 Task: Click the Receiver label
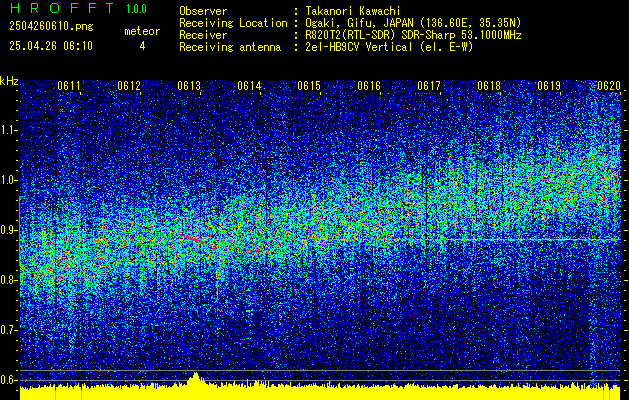[203, 35]
